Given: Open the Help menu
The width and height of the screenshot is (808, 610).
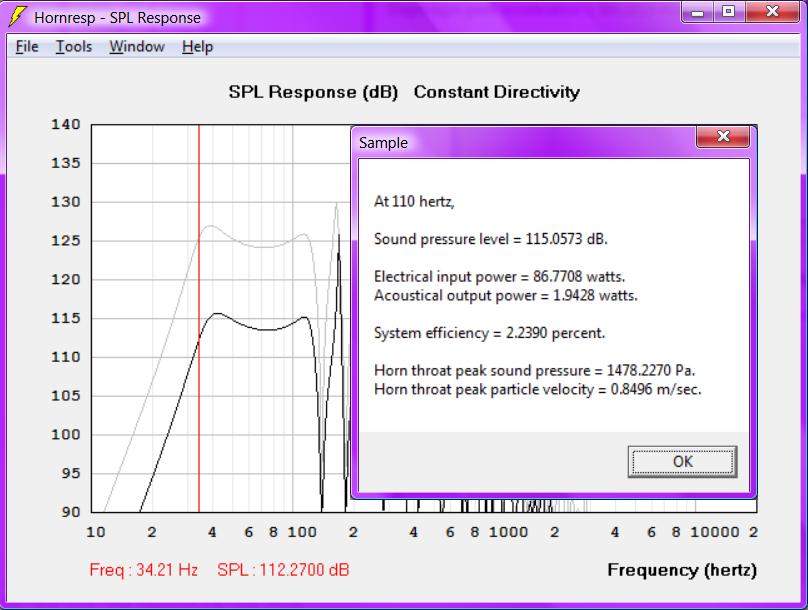Looking at the screenshot, I should (x=197, y=47).
